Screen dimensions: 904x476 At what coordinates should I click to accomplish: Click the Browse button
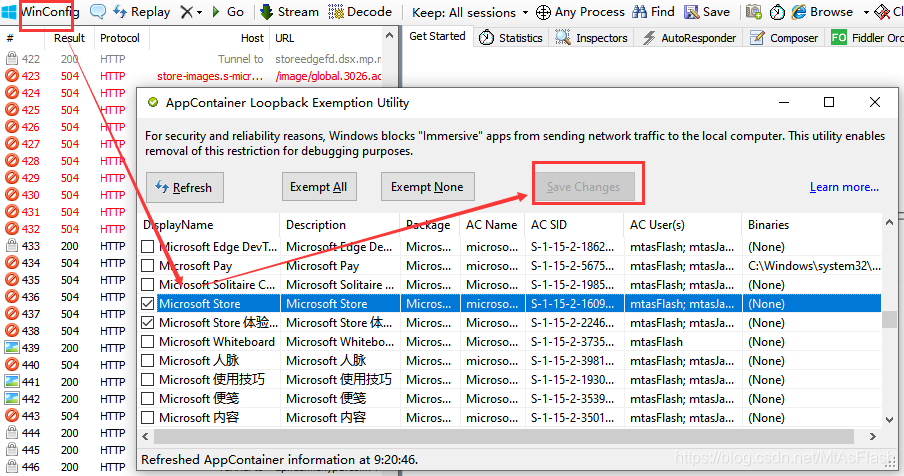click(822, 12)
